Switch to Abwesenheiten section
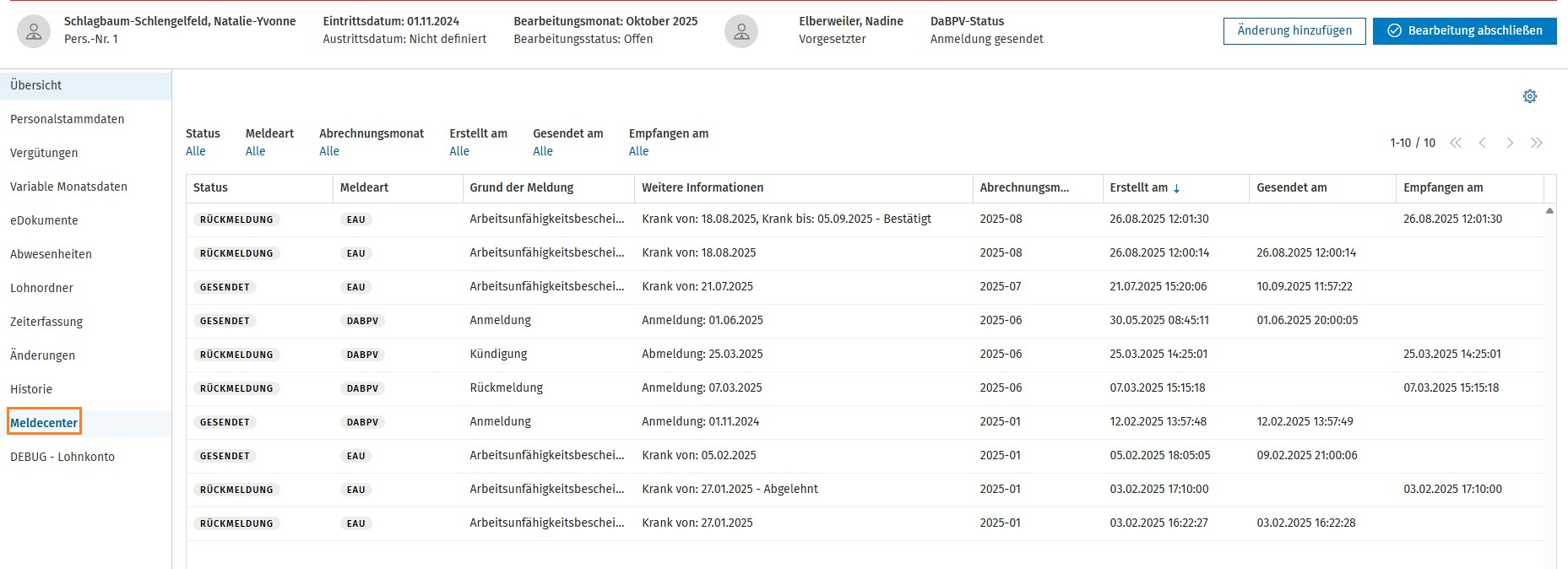This screenshot has width=1568, height=569. (x=51, y=254)
